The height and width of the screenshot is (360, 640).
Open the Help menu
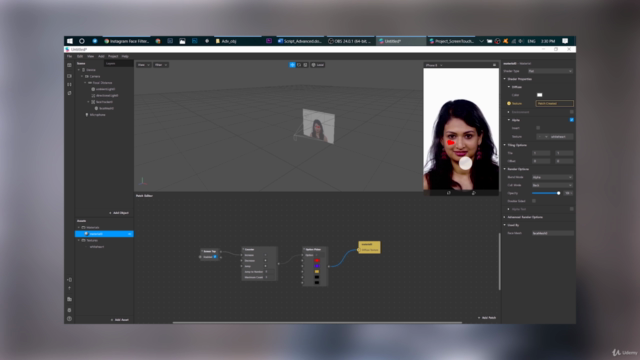coord(125,56)
